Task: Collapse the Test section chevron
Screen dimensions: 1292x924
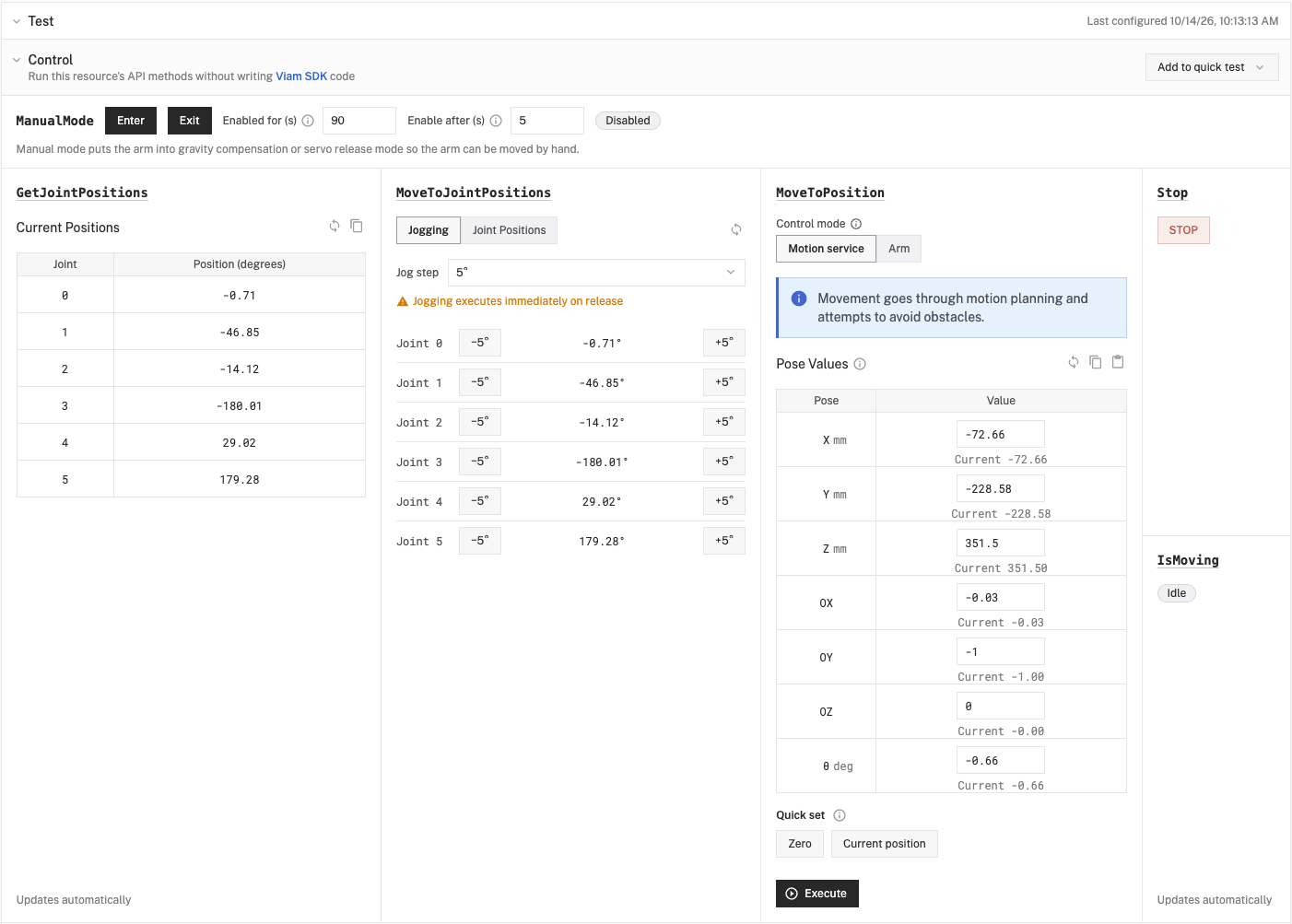Action: coord(17,21)
